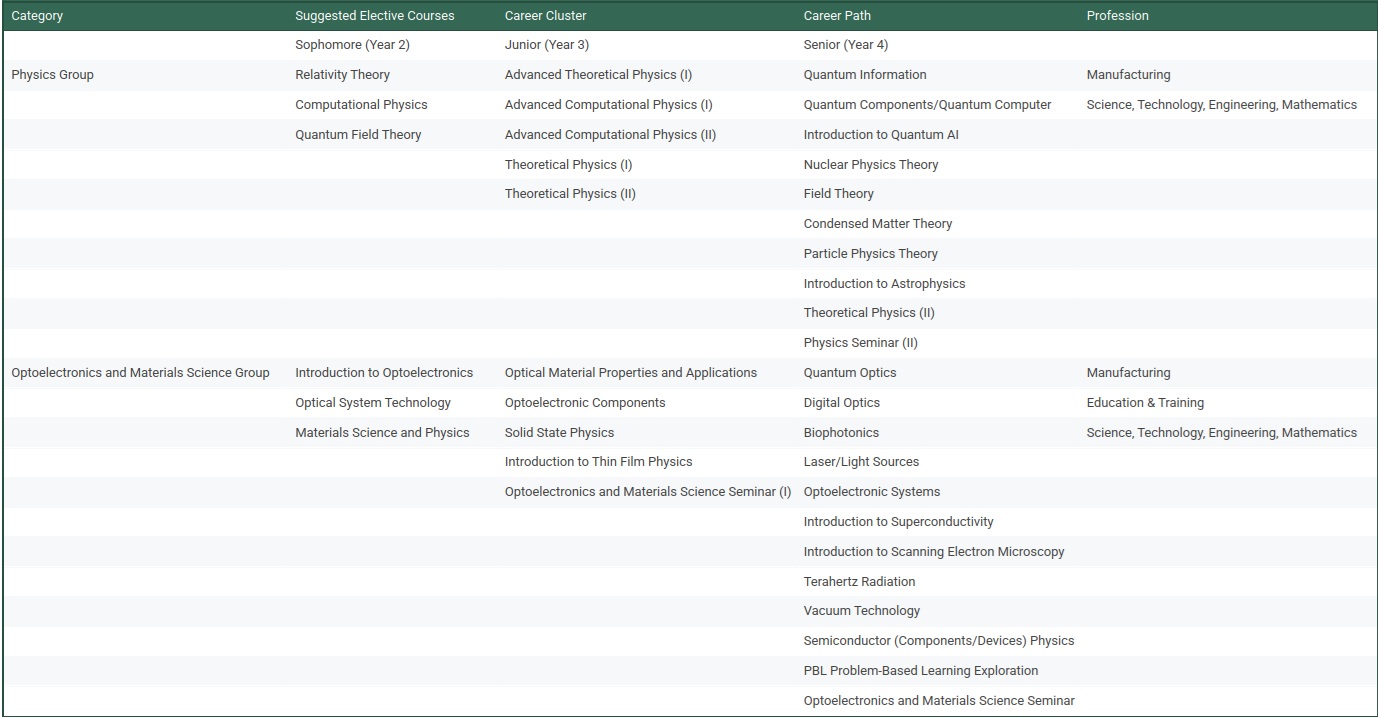Image resolution: width=1378 pixels, height=718 pixels.
Task: Click Terahertz Radiation entry
Action: 859,582
